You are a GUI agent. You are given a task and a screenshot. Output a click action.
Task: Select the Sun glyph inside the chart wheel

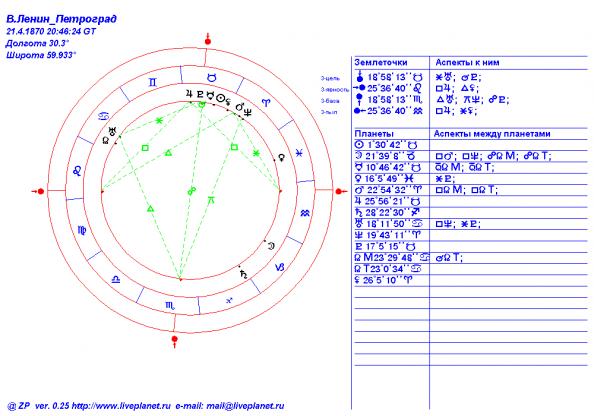[221, 98]
